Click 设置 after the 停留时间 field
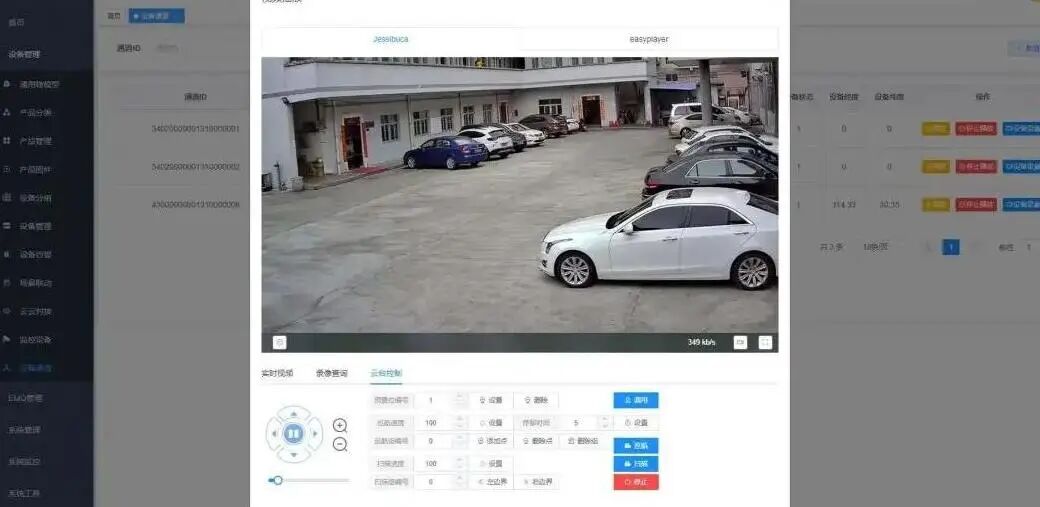 tap(636, 423)
